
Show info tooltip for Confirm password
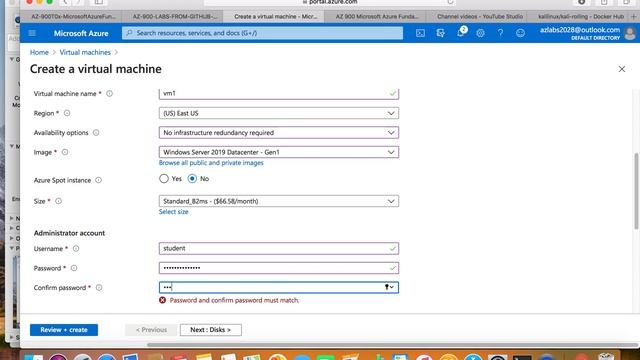click(x=99, y=288)
